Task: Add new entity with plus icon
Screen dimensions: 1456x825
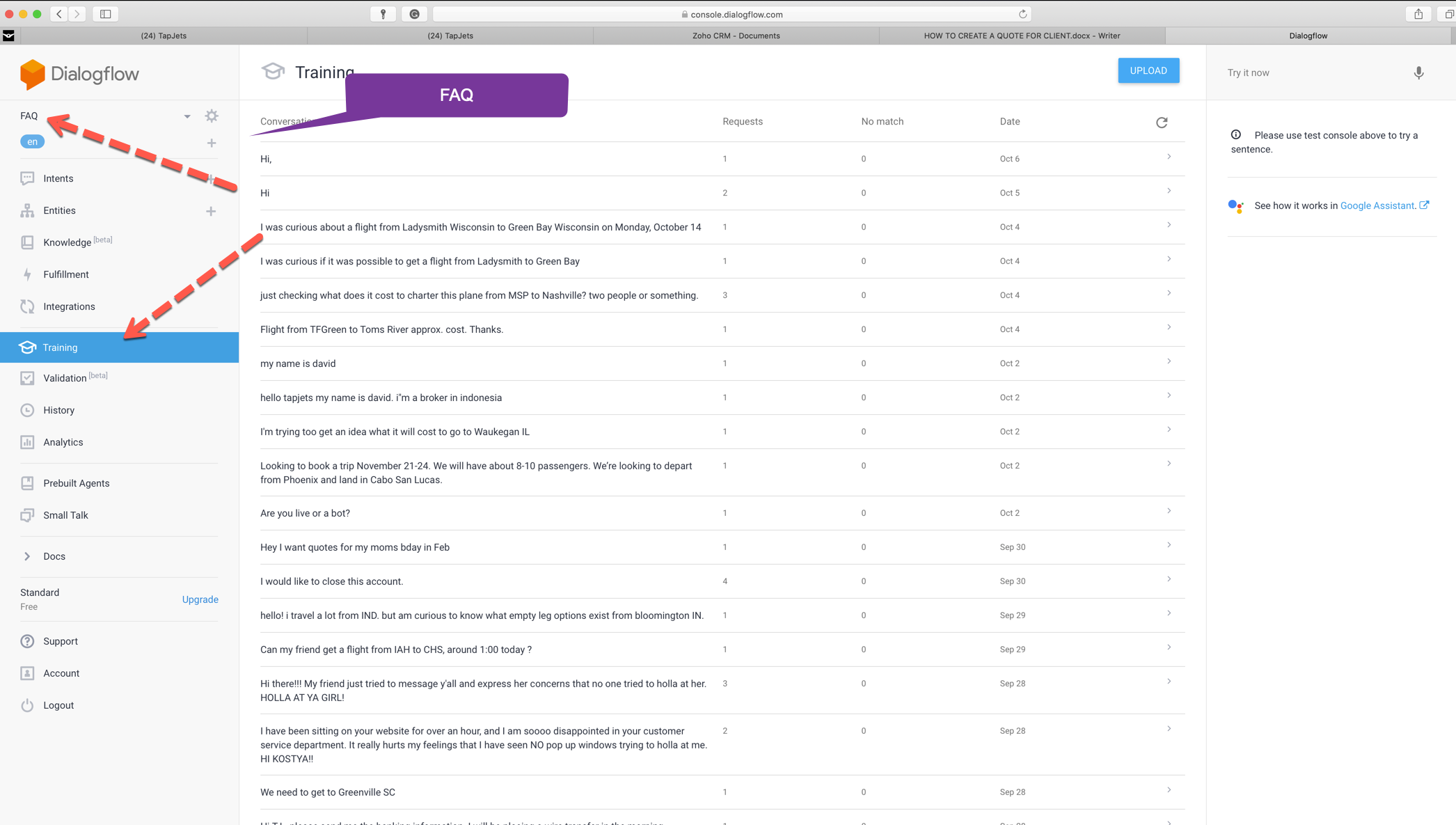Action: pos(211,211)
